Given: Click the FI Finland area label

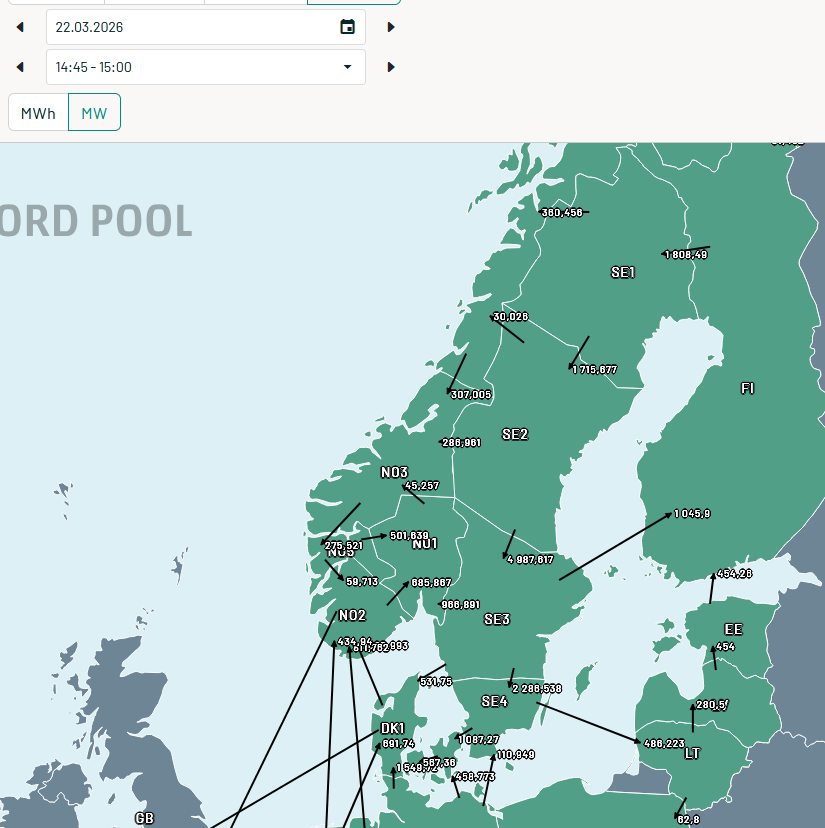Looking at the screenshot, I should pos(747,388).
